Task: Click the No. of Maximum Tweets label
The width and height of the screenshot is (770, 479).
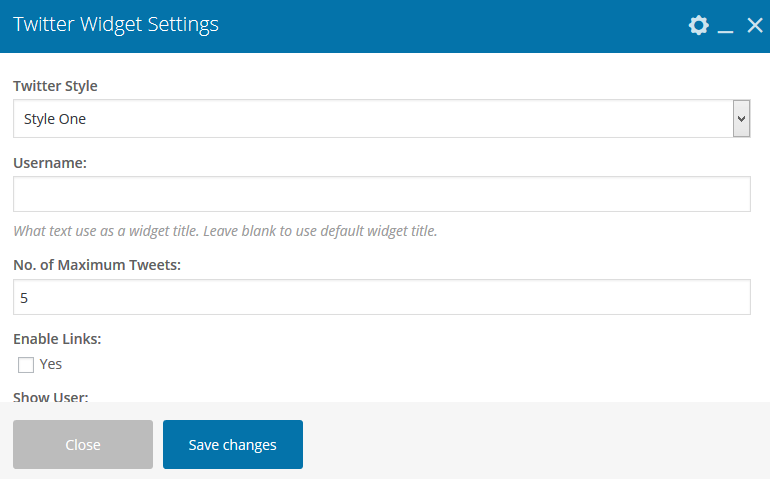Action: [97, 264]
